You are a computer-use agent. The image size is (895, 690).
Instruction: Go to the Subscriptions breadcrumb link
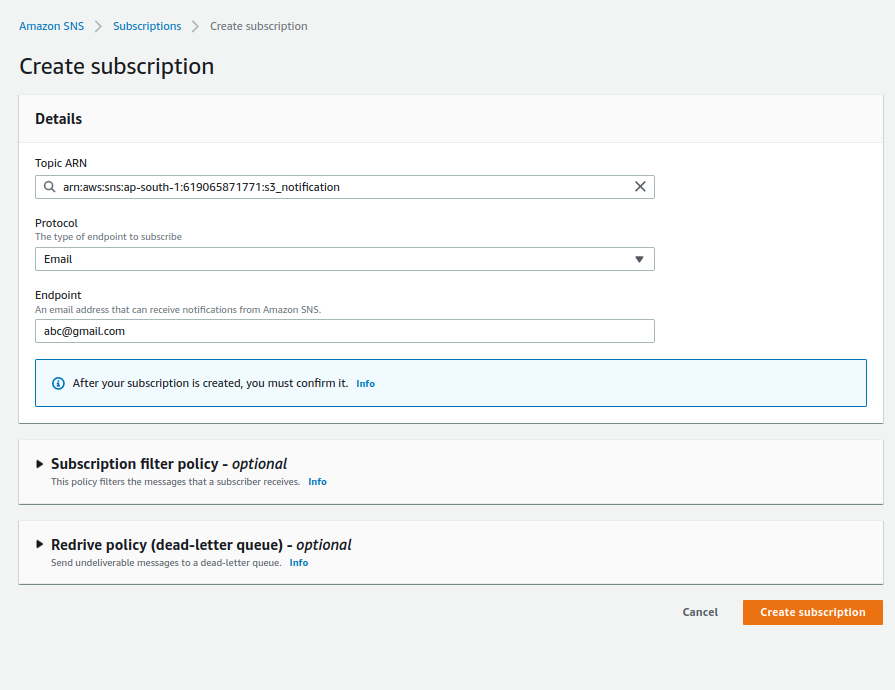tap(147, 26)
